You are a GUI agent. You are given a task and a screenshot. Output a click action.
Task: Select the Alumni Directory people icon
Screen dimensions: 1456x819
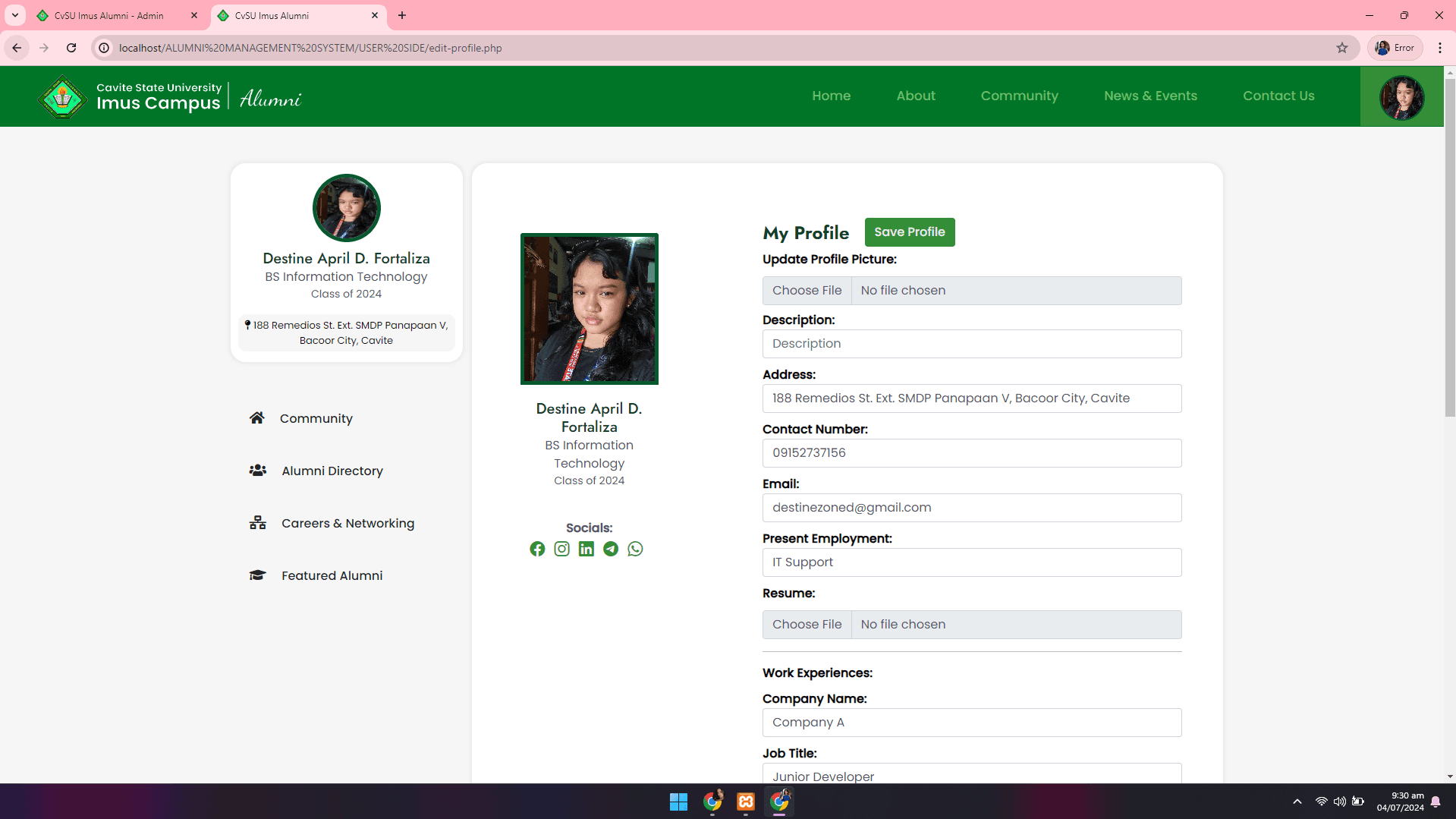point(258,471)
